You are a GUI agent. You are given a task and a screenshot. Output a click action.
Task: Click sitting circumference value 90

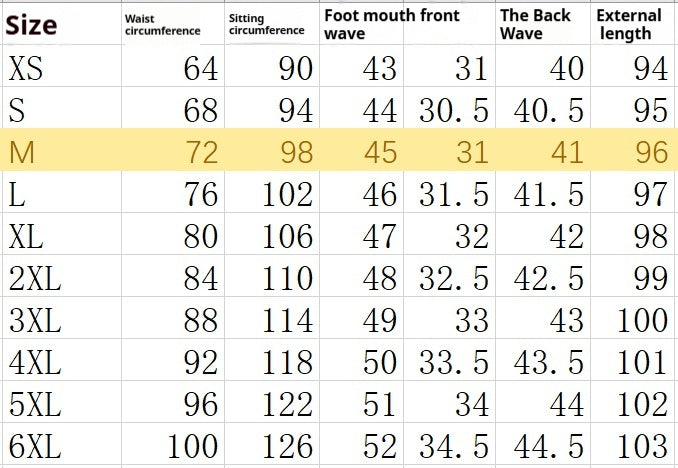pyautogui.click(x=296, y=68)
